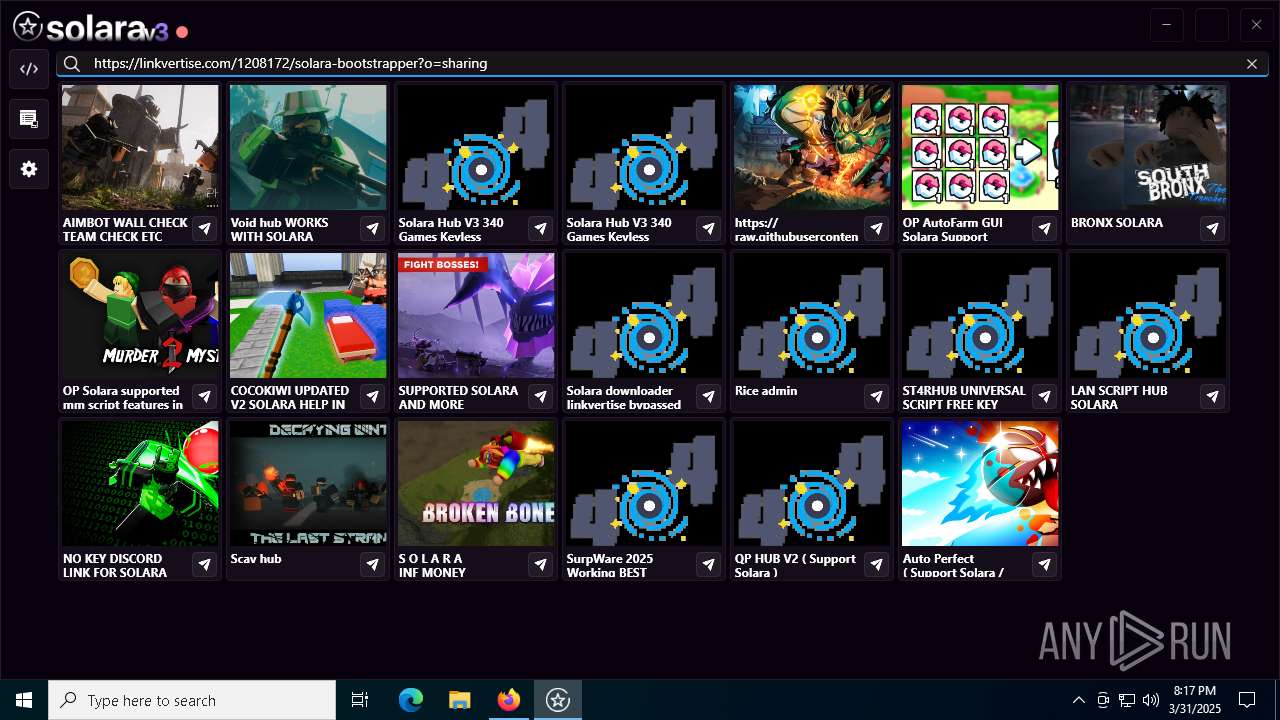
Task: Select the ST4RHUB UNIVERSAL SCRIPT FREE KEY title
Action: (964, 397)
